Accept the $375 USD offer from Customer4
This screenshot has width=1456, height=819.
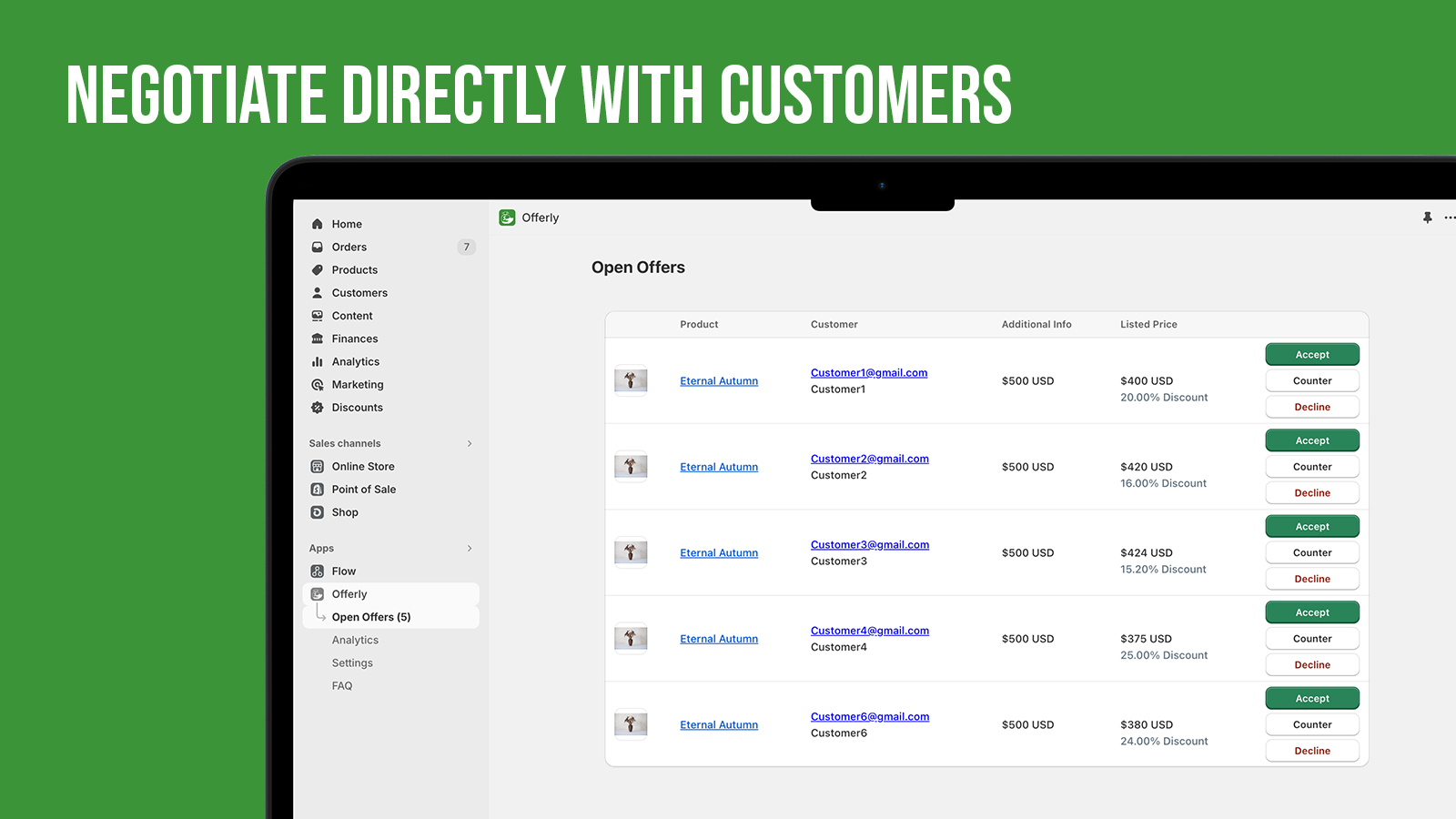tap(1312, 612)
